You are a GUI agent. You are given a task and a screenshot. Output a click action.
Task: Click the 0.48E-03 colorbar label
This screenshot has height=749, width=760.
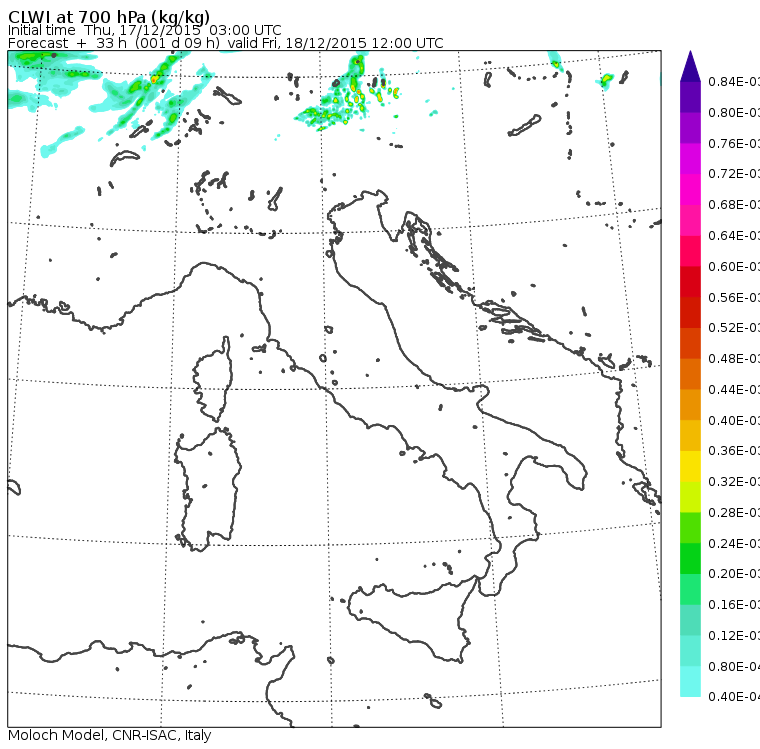pyautogui.click(x=734, y=359)
